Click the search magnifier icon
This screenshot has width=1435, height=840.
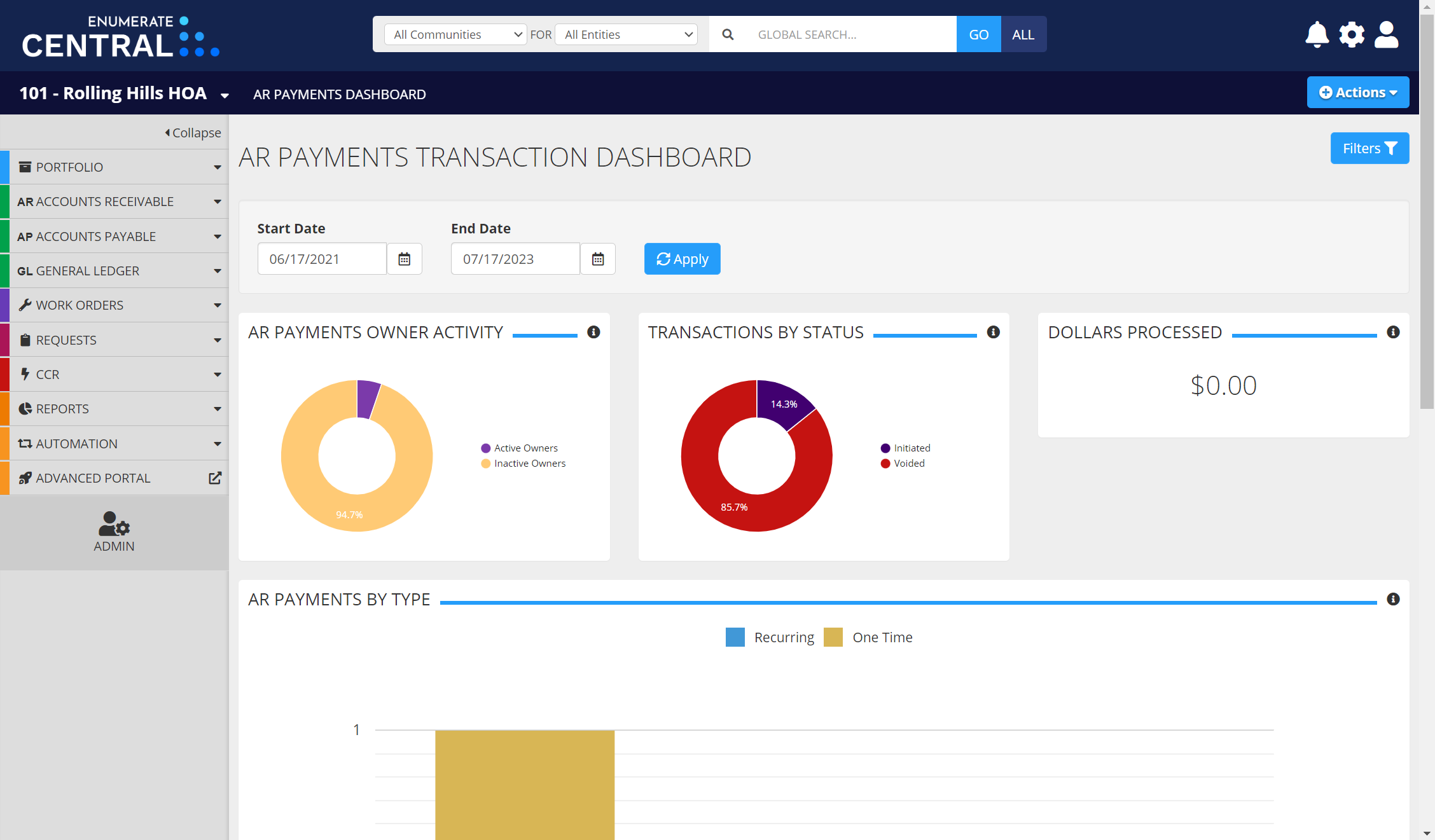coord(728,34)
